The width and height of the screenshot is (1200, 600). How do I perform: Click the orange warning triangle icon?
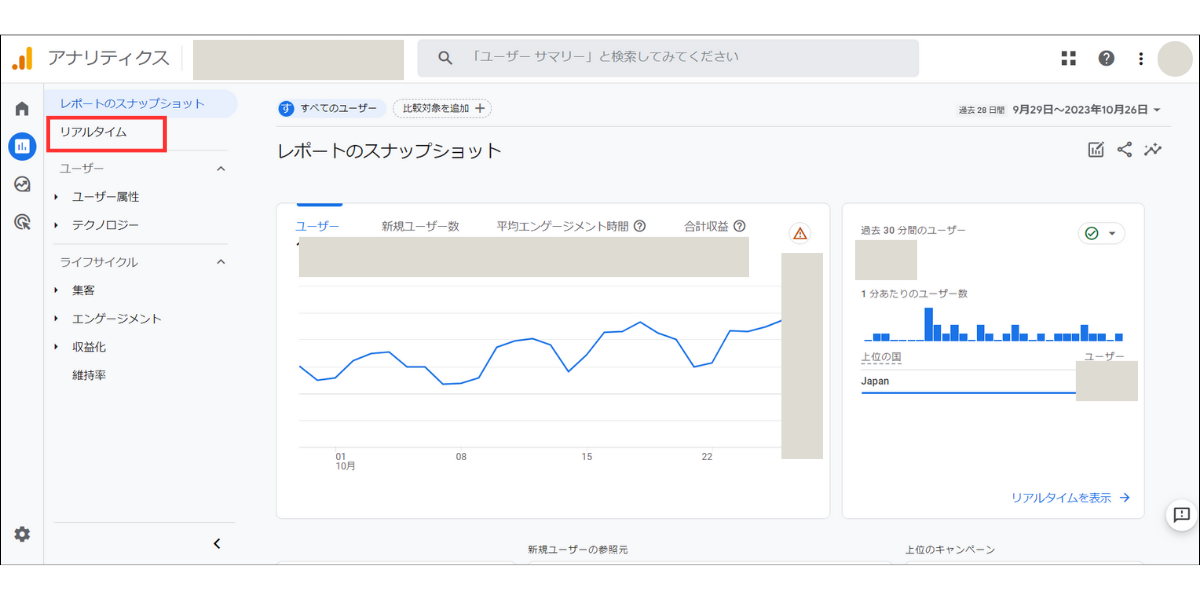(x=800, y=233)
